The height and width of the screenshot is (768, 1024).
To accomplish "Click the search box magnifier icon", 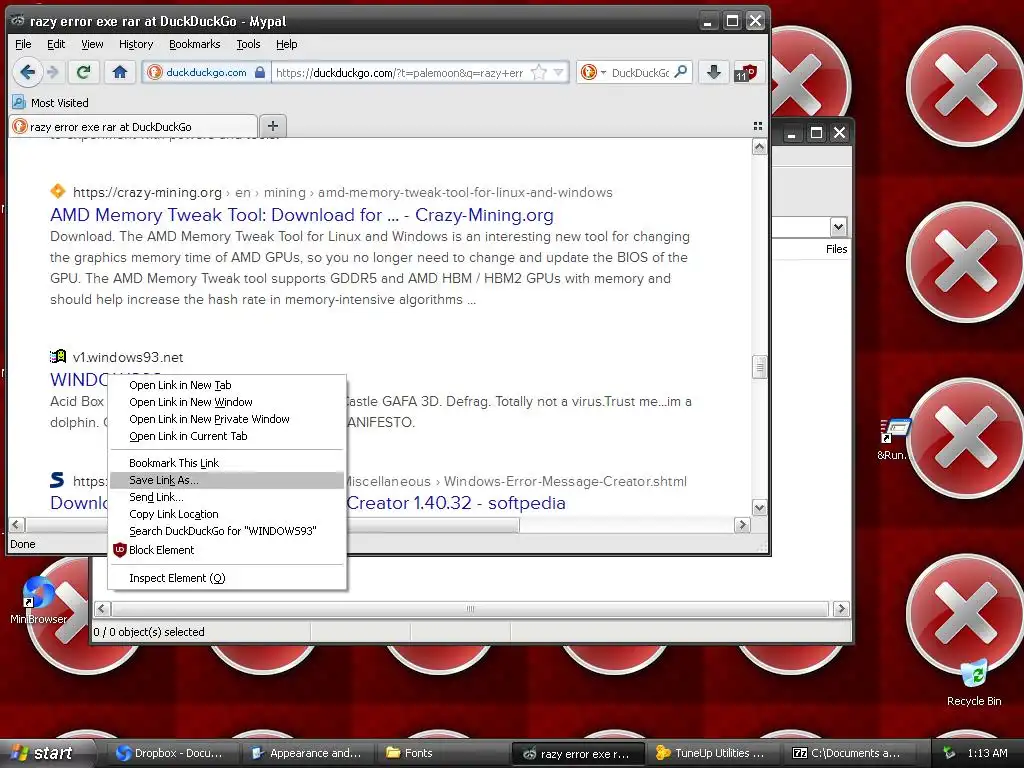I will point(680,72).
